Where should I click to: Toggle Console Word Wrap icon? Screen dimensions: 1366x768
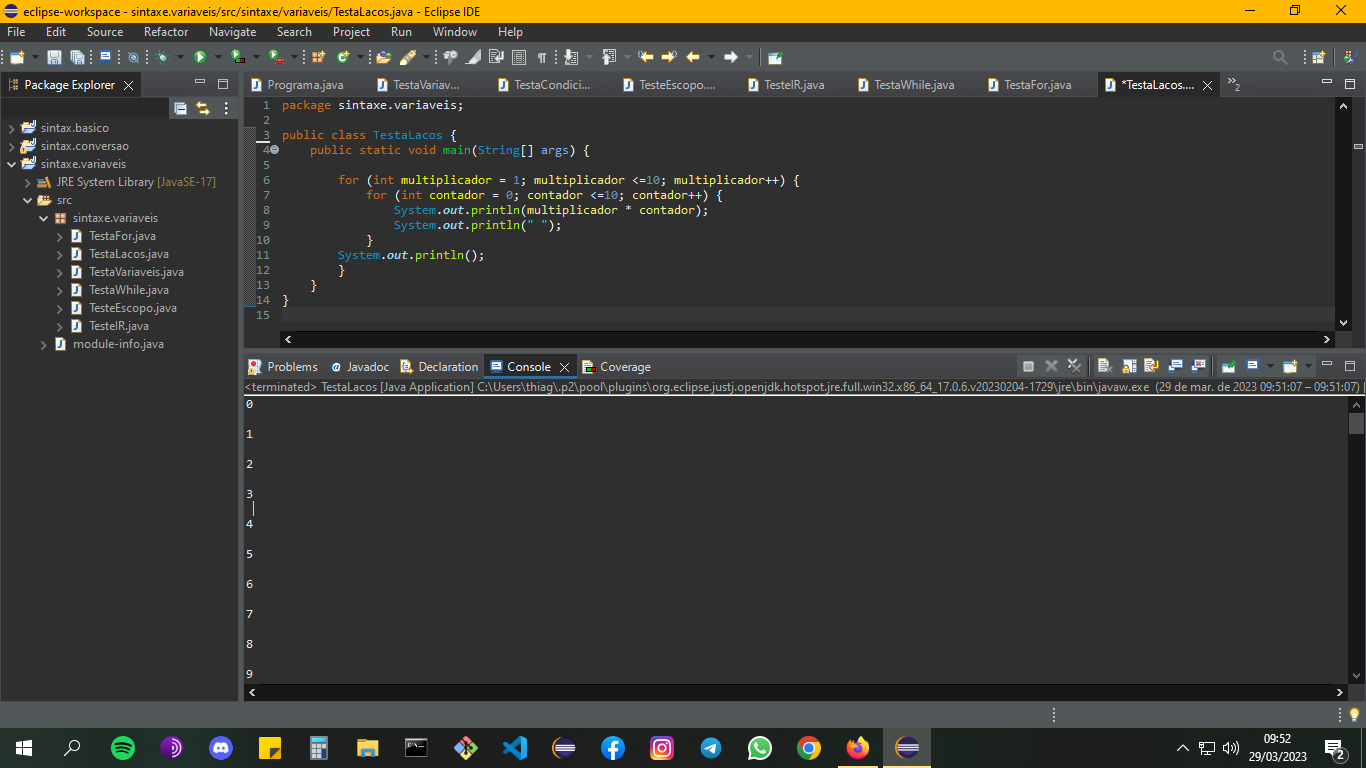tap(1151, 366)
